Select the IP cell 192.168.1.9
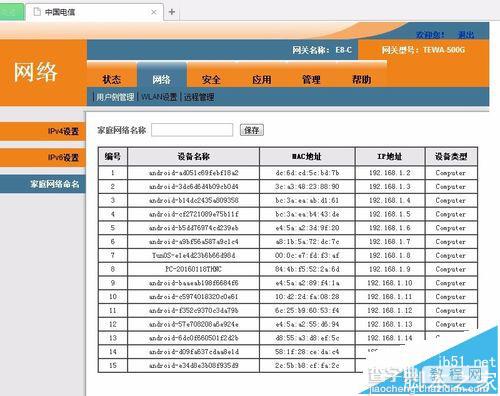Image resolution: width=500 pixels, height=396 pixels. pyautogui.click(x=390, y=269)
